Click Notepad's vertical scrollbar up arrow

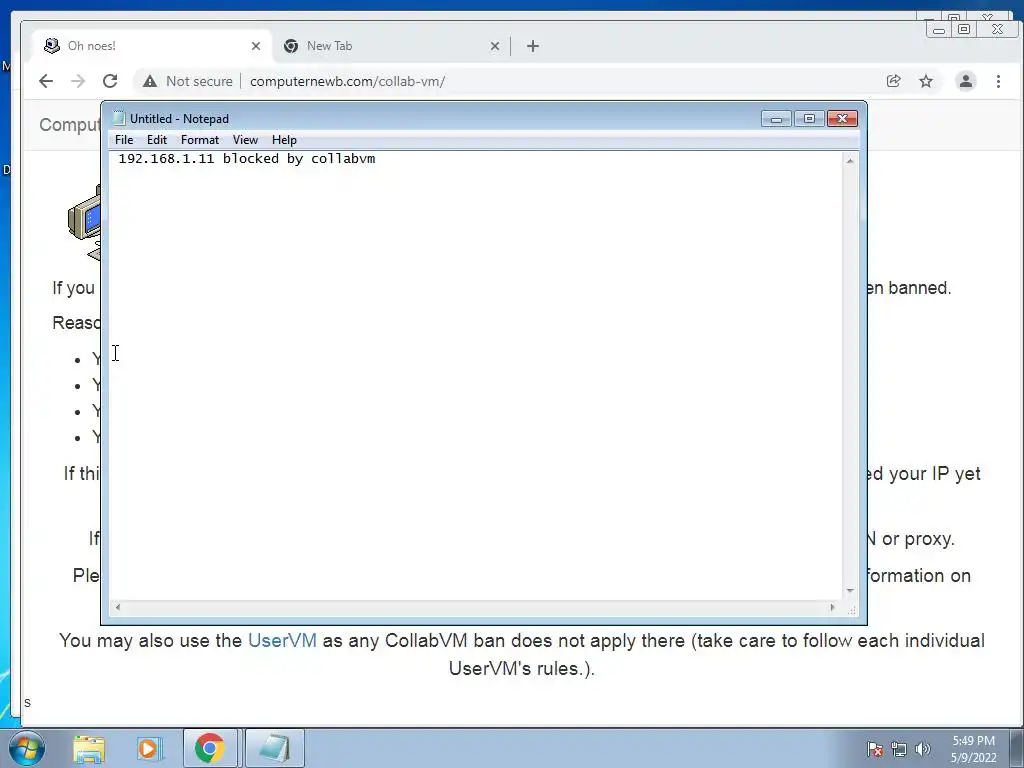click(x=850, y=161)
